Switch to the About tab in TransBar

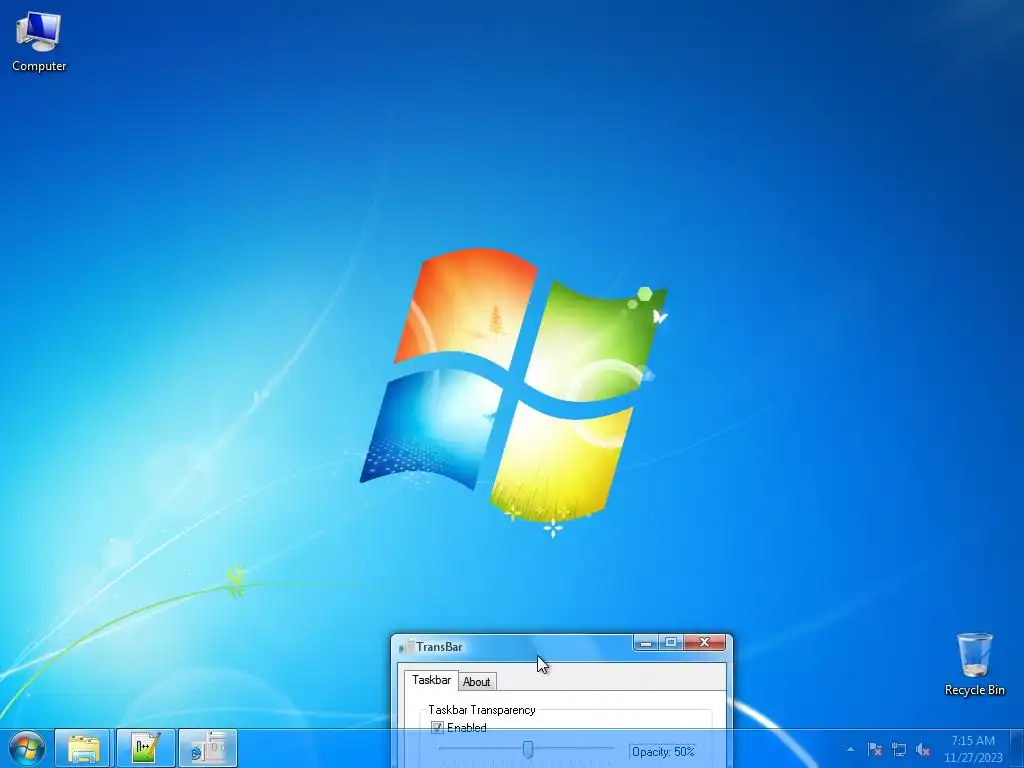click(x=477, y=682)
